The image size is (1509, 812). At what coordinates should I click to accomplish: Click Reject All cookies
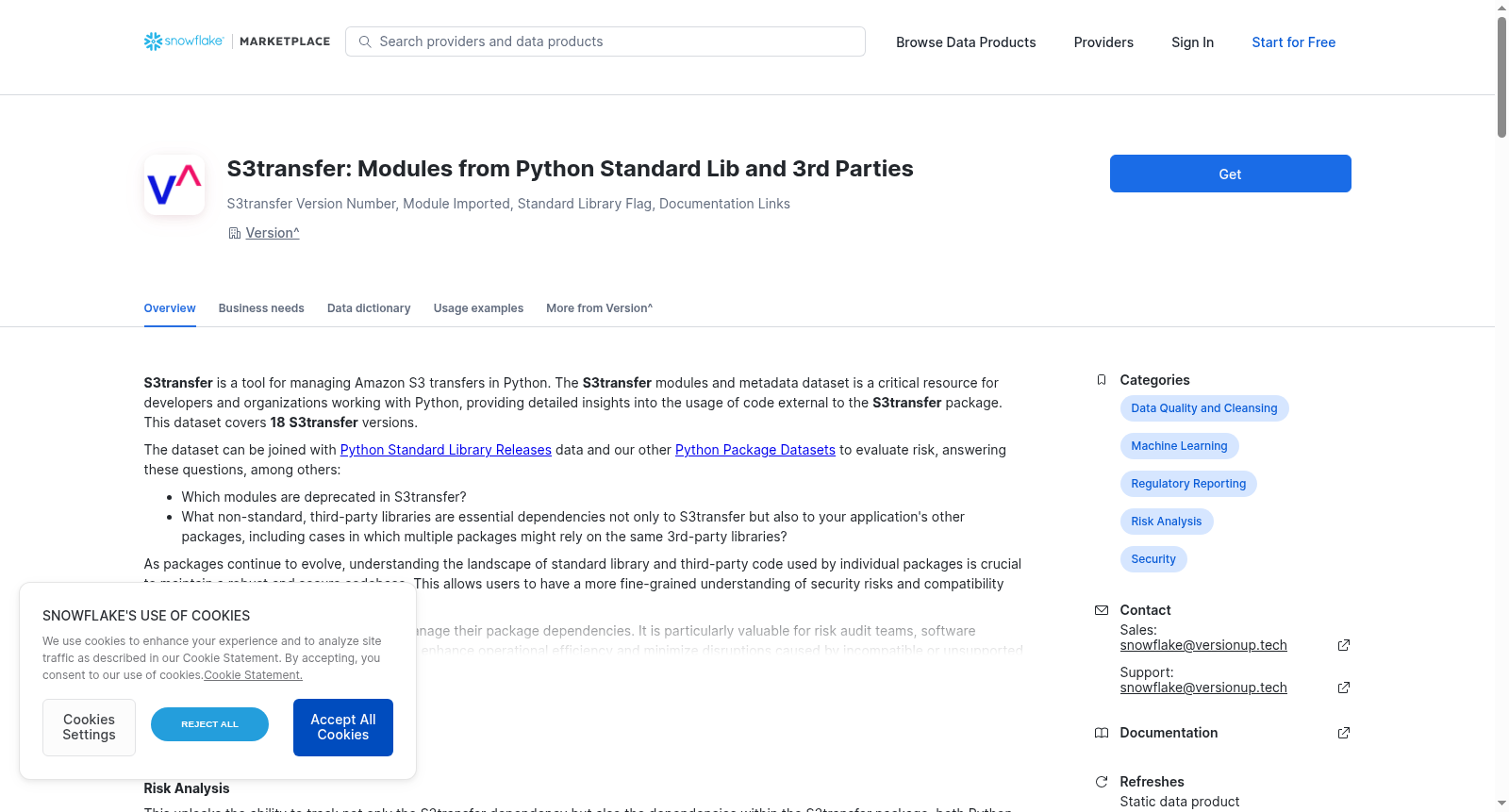(209, 724)
